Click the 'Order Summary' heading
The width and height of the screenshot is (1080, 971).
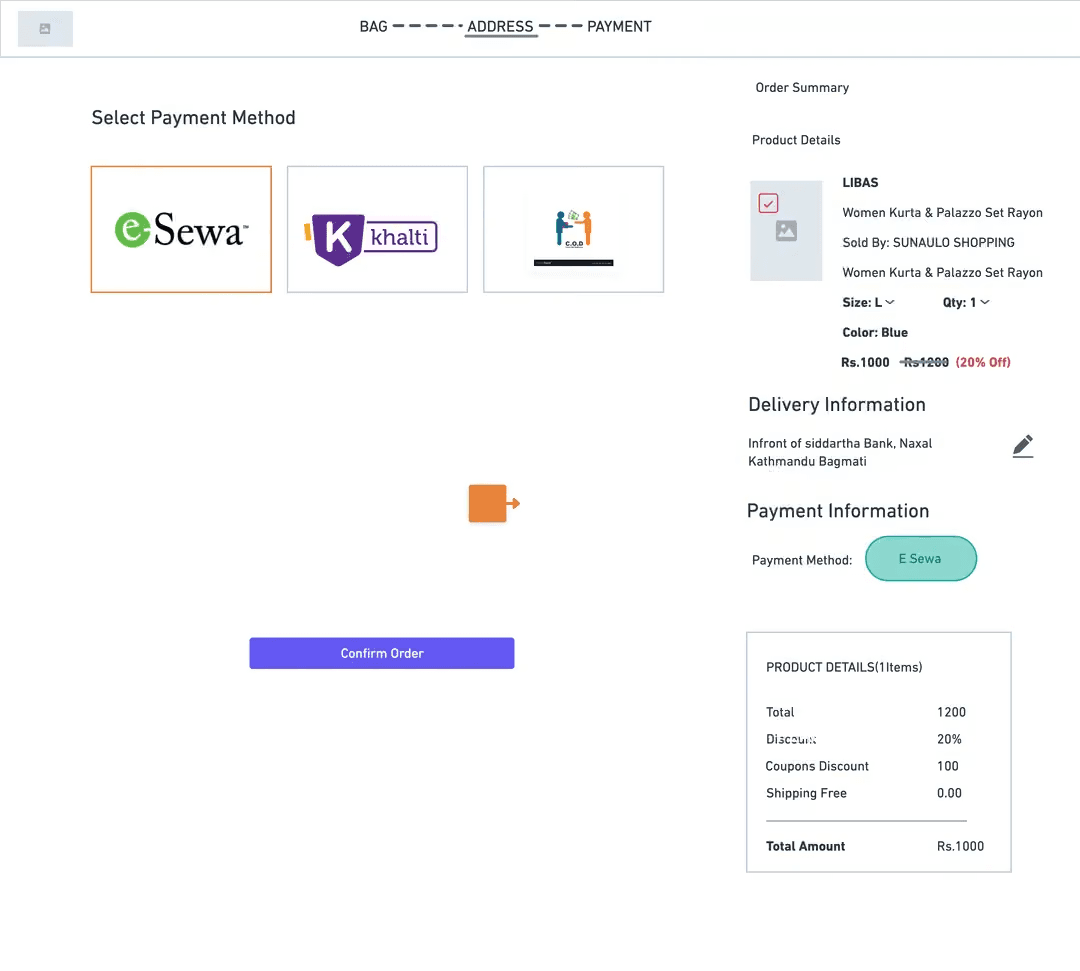coord(802,87)
